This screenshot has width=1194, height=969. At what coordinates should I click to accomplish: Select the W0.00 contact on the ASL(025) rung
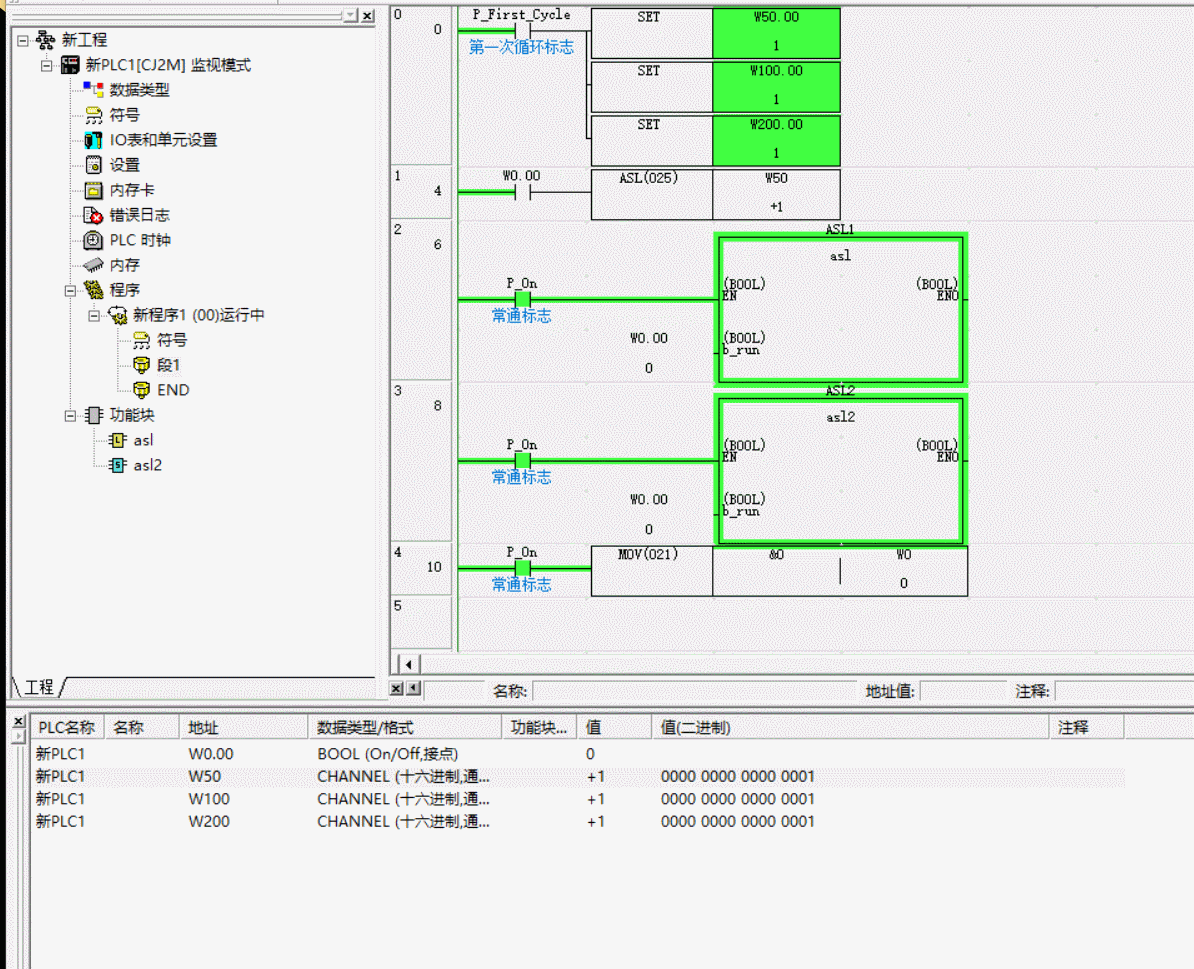pos(521,193)
